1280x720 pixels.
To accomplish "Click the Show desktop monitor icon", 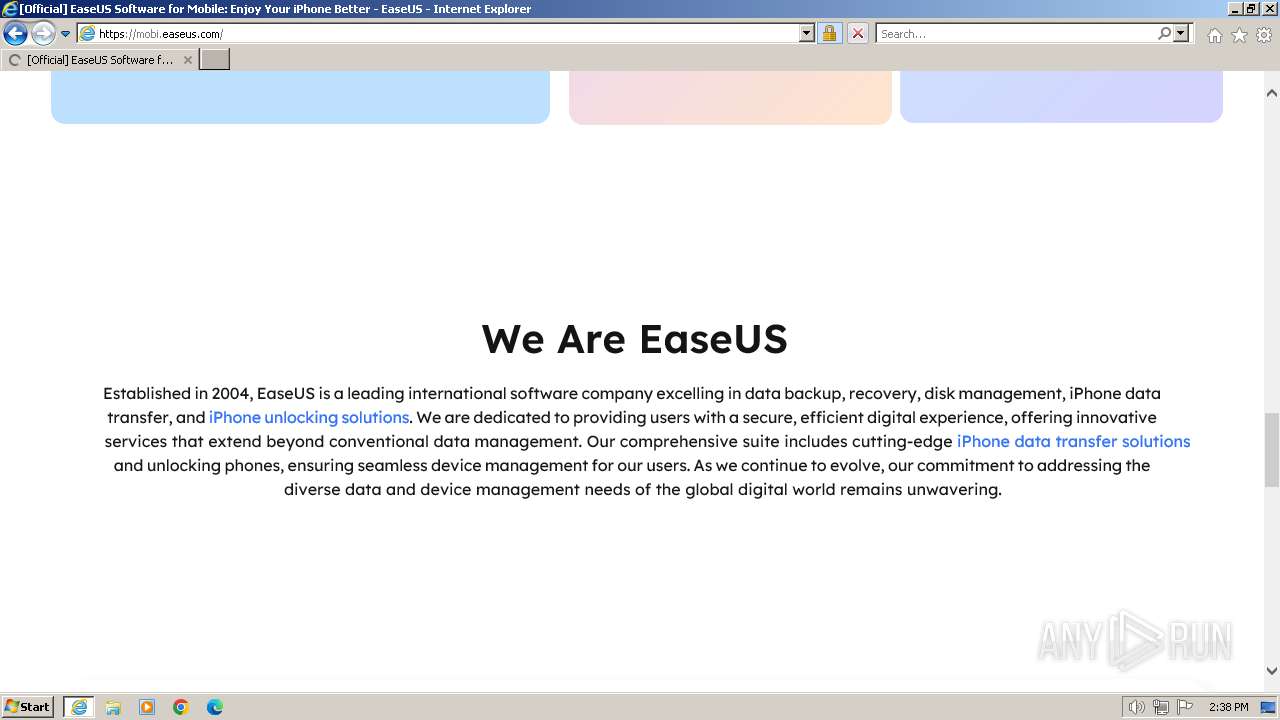I will (1269, 707).
